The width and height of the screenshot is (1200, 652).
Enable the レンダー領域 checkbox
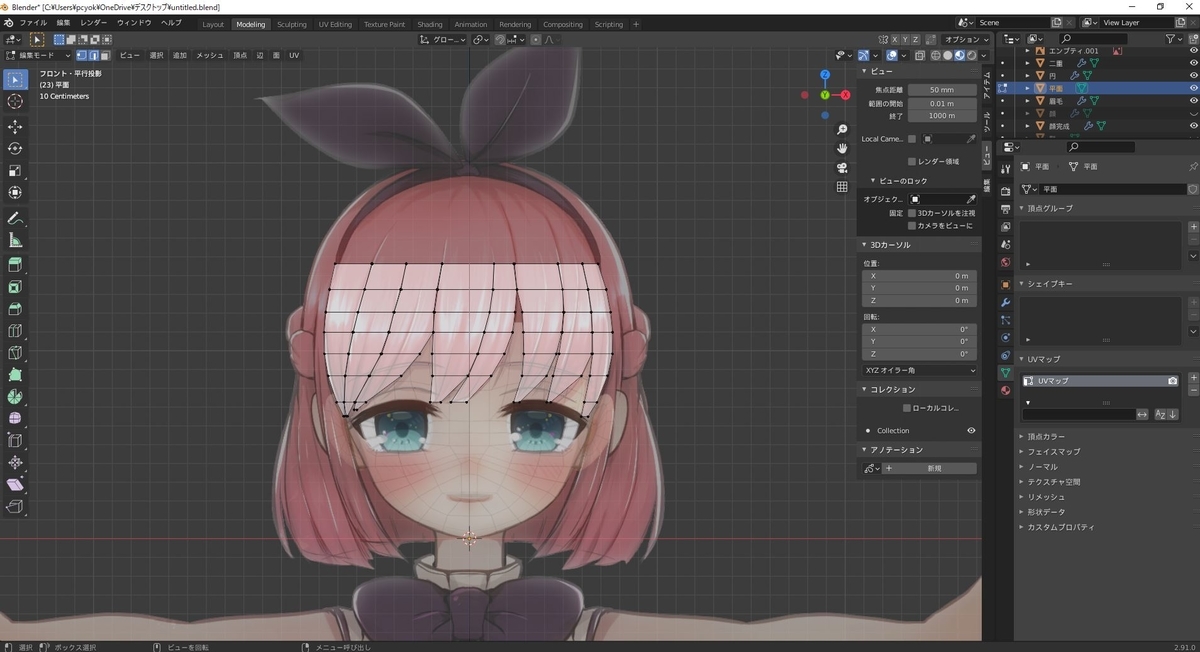912,161
